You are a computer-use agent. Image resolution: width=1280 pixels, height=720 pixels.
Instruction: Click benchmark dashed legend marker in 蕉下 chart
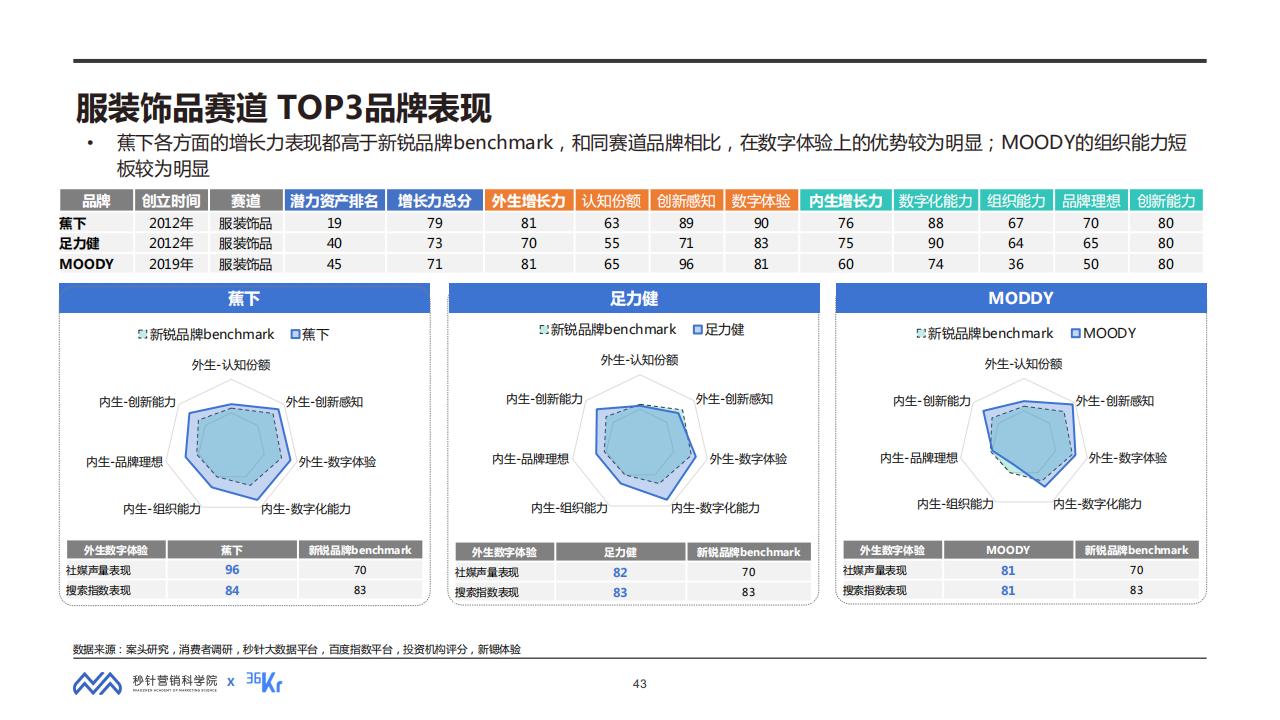click(x=142, y=335)
